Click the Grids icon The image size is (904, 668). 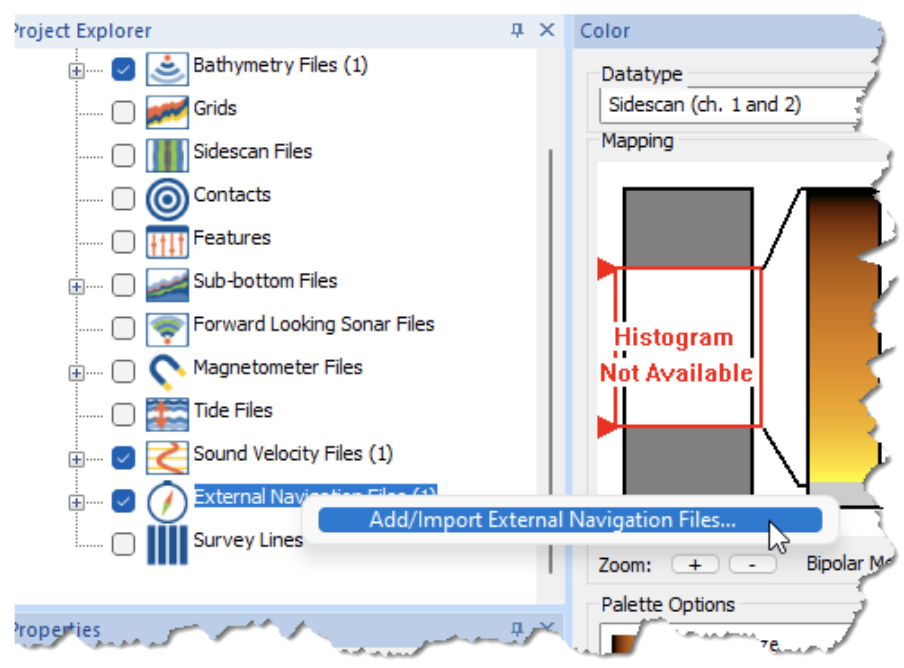coord(167,112)
